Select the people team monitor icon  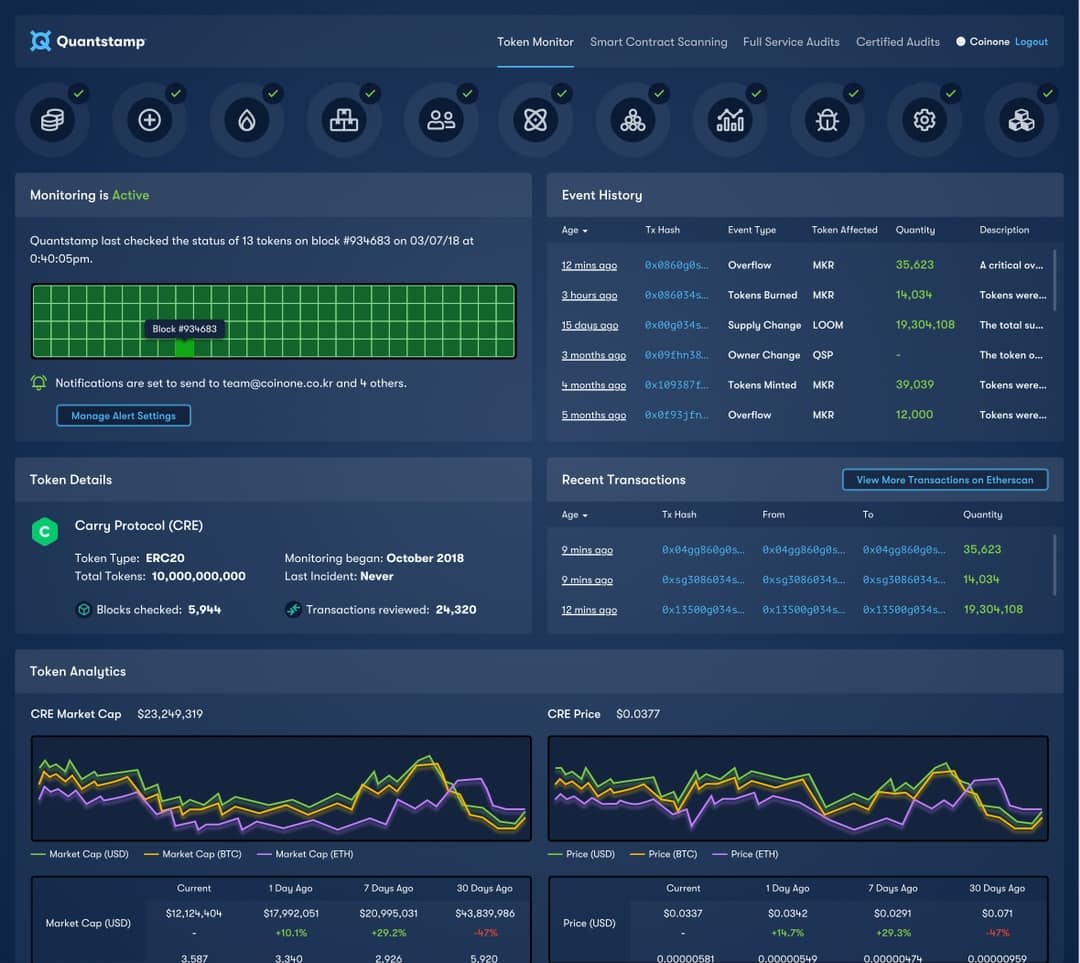click(440, 119)
